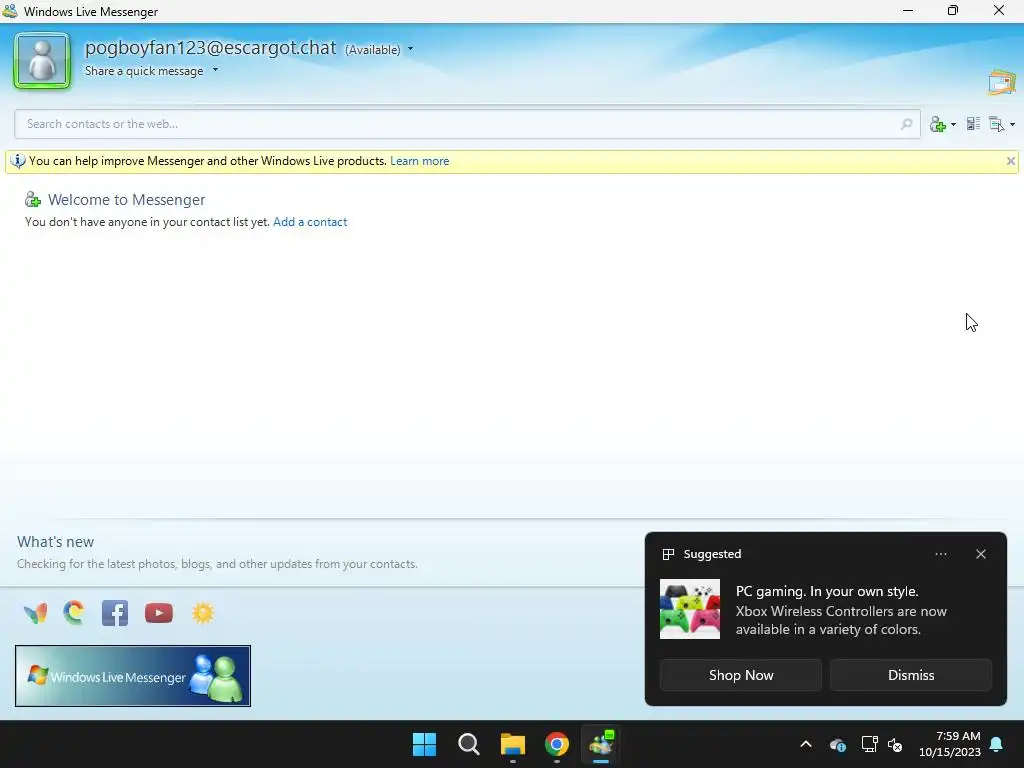This screenshot has width=1024, height=768.
Task: Click the Windows Live Messenger banner ad
Action: pos(133,676)
